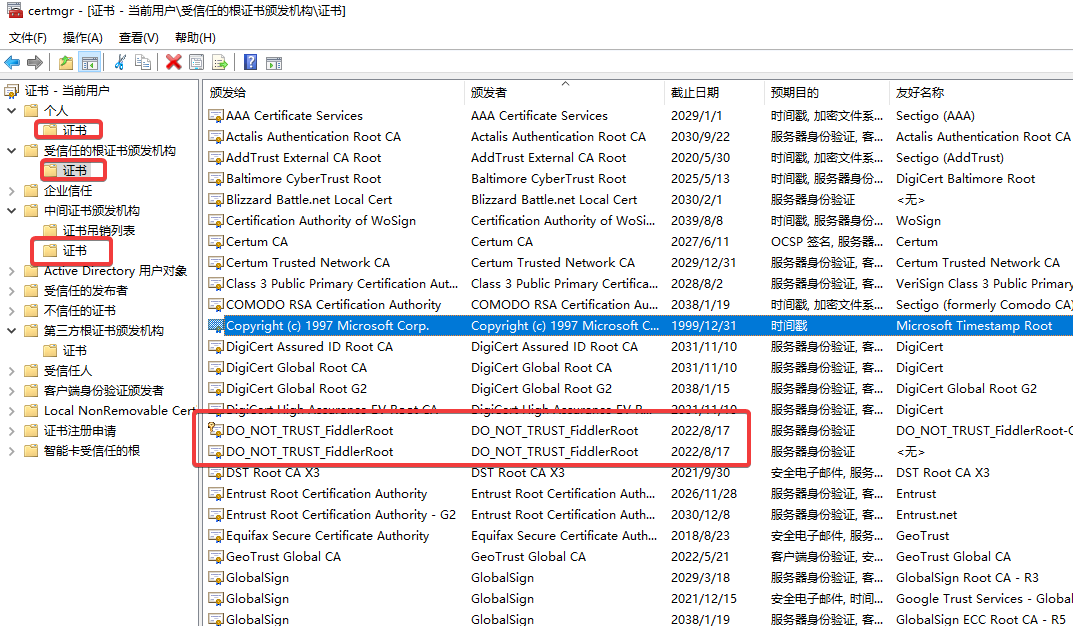
Task: Collapse the 个人 tree node
Action: 12,111
